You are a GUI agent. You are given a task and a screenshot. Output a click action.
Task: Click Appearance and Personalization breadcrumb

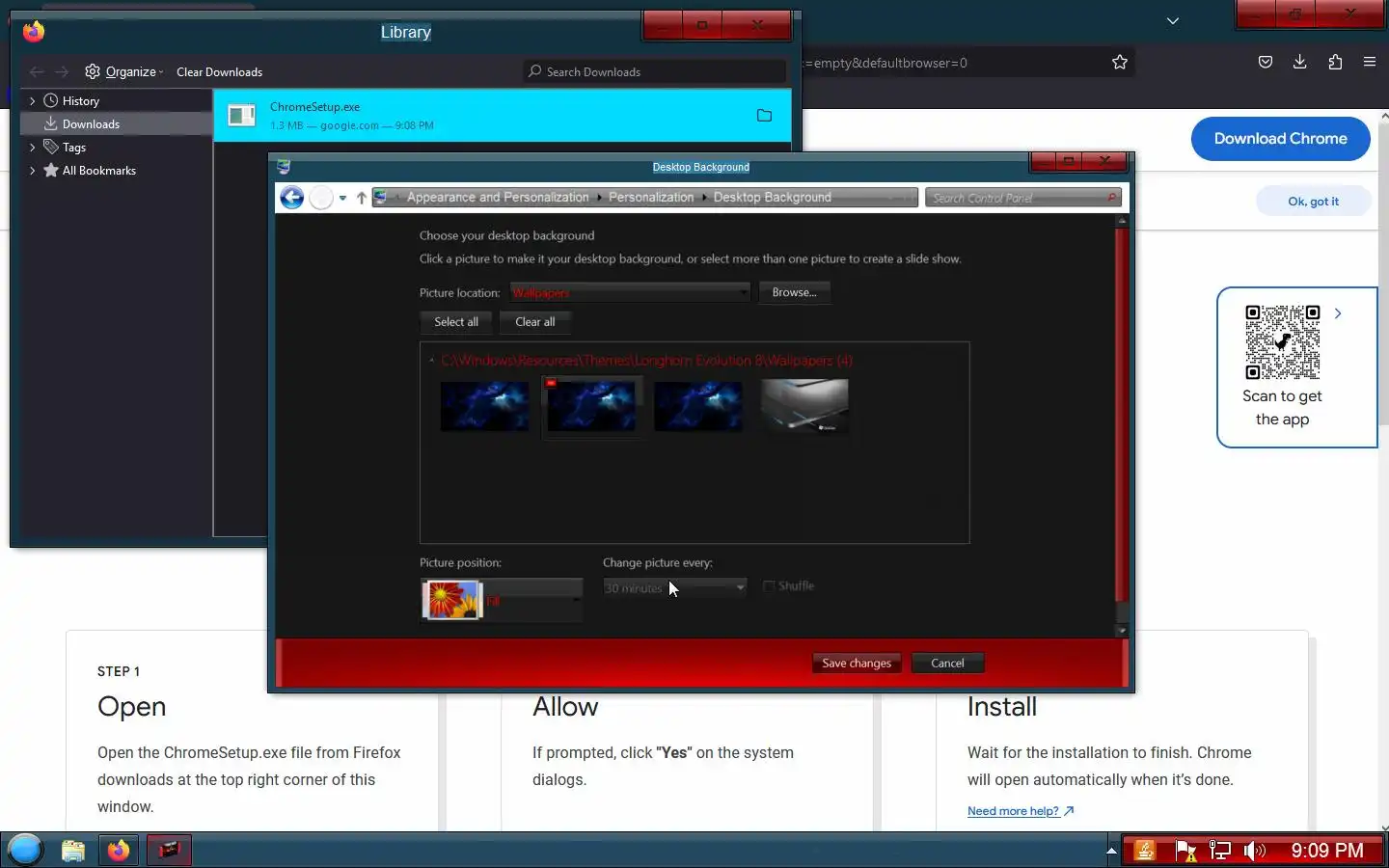(x=498, y=197)
